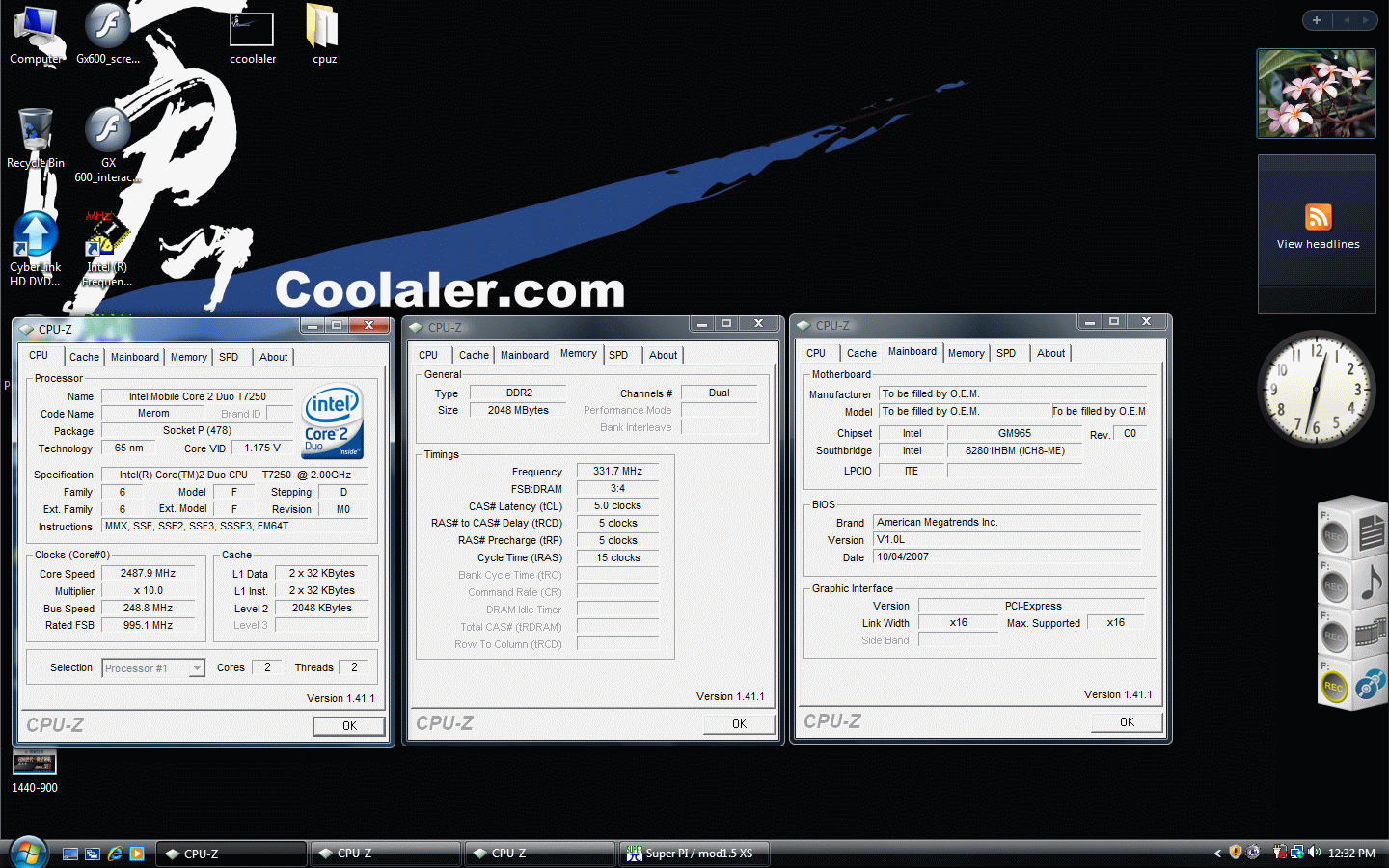Viewport: 1389px width, 868px height.
Task: Expand the Processor #1 selection dropdown
Action: (x=197, y=668)
